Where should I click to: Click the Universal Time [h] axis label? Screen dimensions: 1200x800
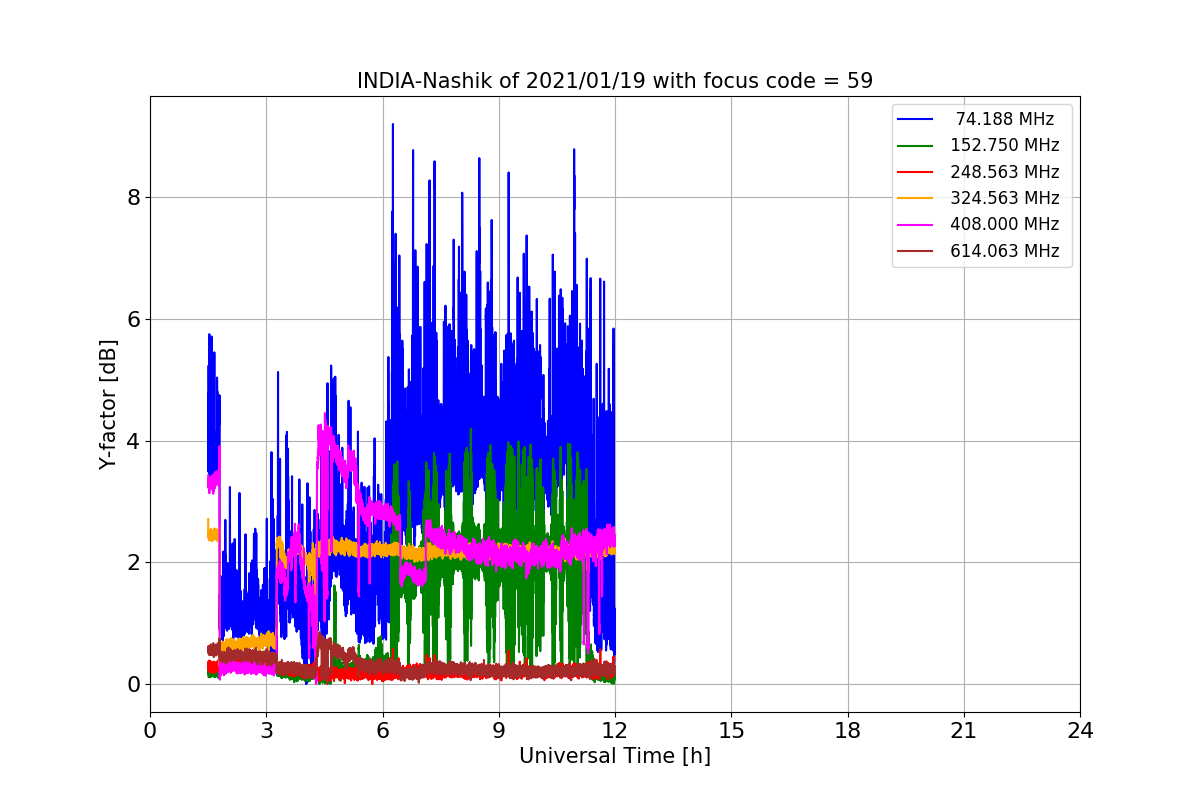[615, 757]
